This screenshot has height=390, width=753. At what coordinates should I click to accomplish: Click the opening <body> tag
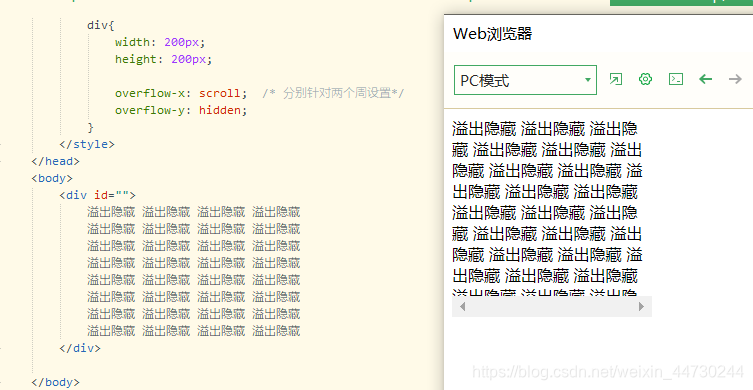click(x=52, y=179)
